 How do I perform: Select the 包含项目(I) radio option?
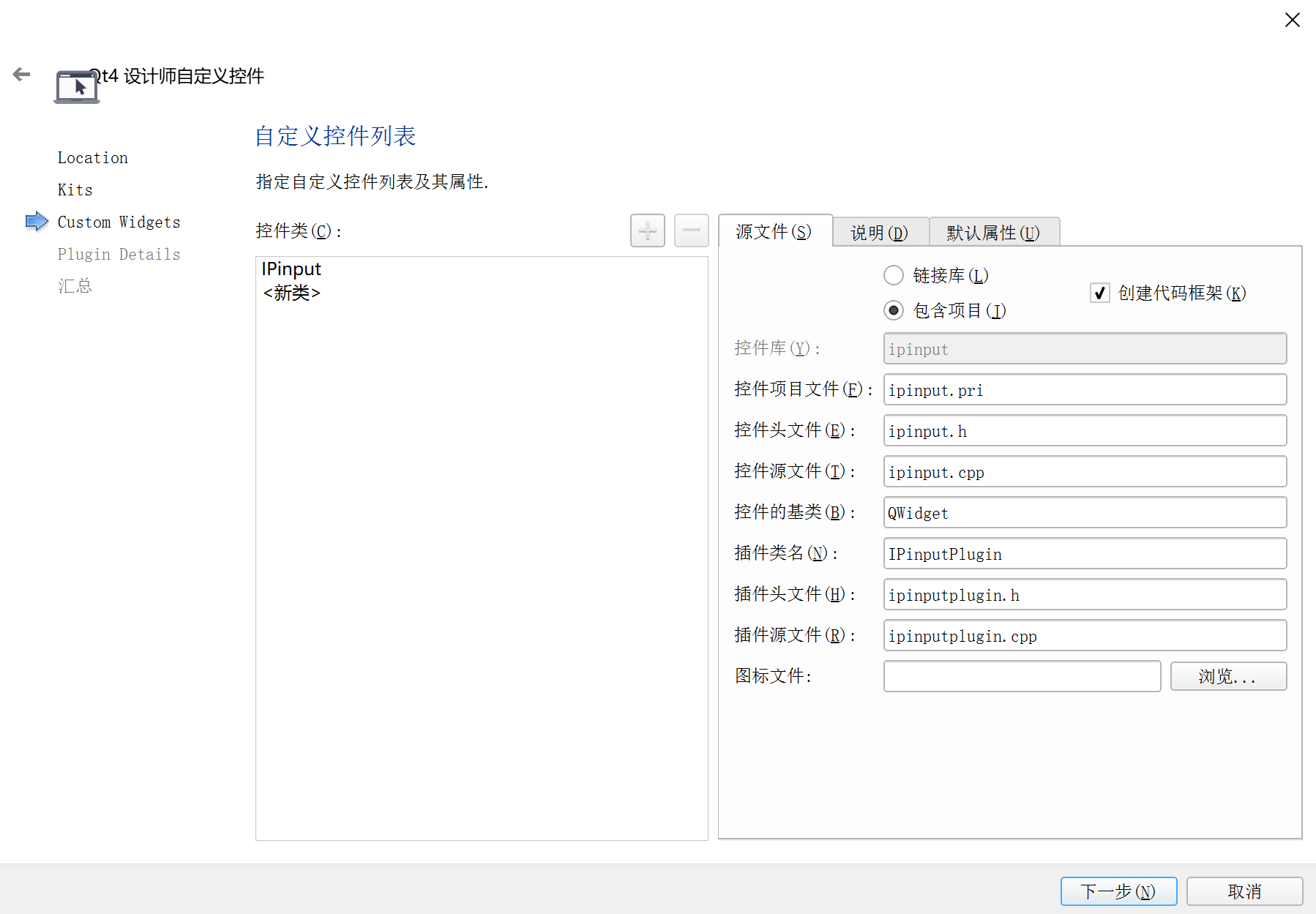tap(893, 310)
